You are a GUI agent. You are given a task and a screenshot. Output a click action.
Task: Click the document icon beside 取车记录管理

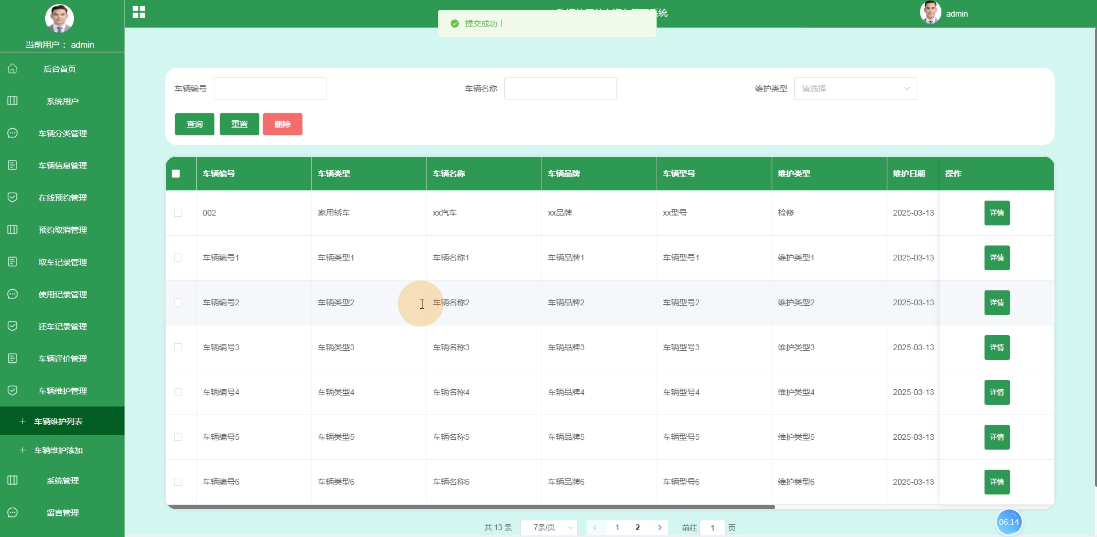12,262
